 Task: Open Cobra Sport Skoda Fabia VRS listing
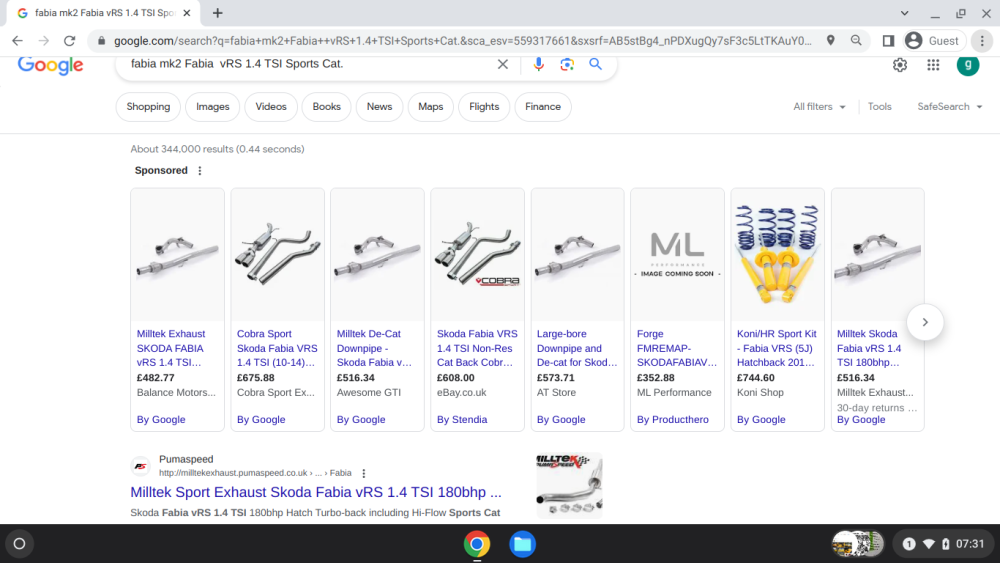(277, 348)
